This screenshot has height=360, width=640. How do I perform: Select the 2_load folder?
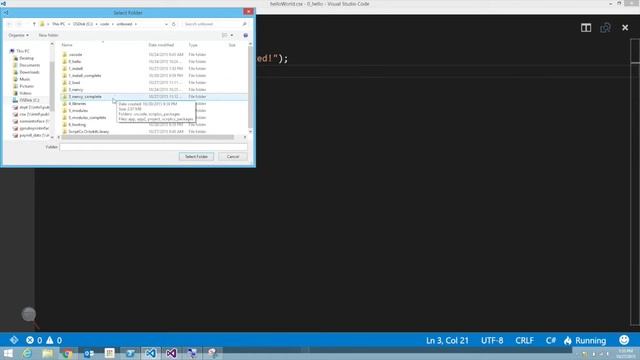pos(74,82)
